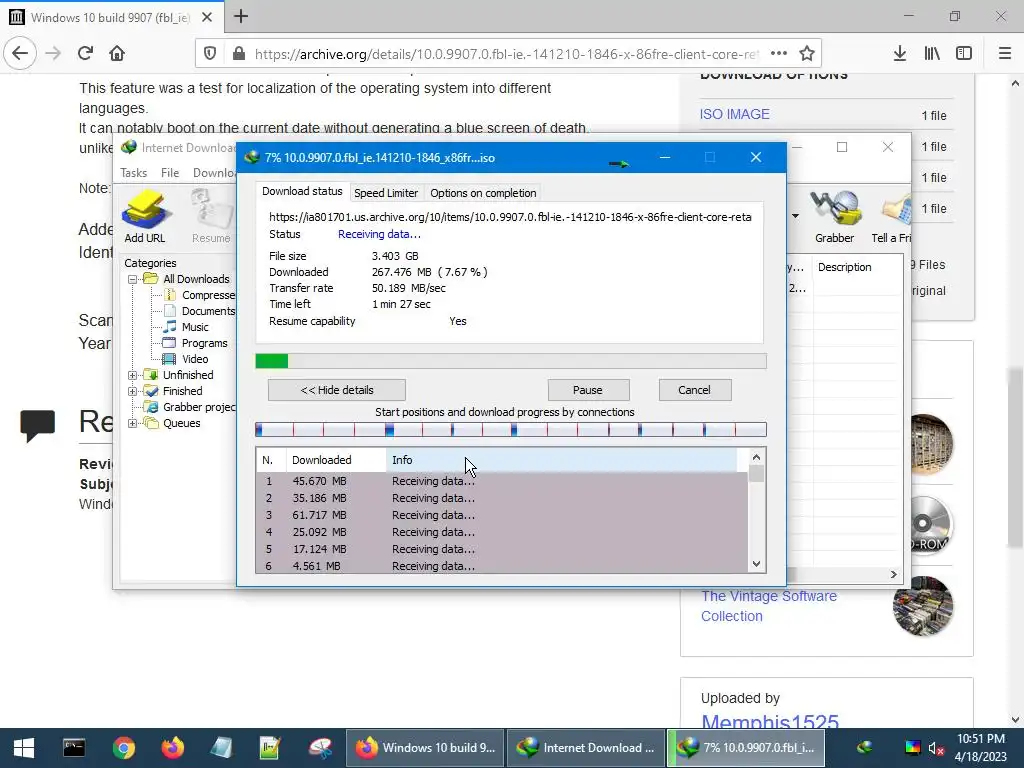Open Firefox downloads arrow icon
Viewport: 1024px width, 768px height.
click(899, 54)
